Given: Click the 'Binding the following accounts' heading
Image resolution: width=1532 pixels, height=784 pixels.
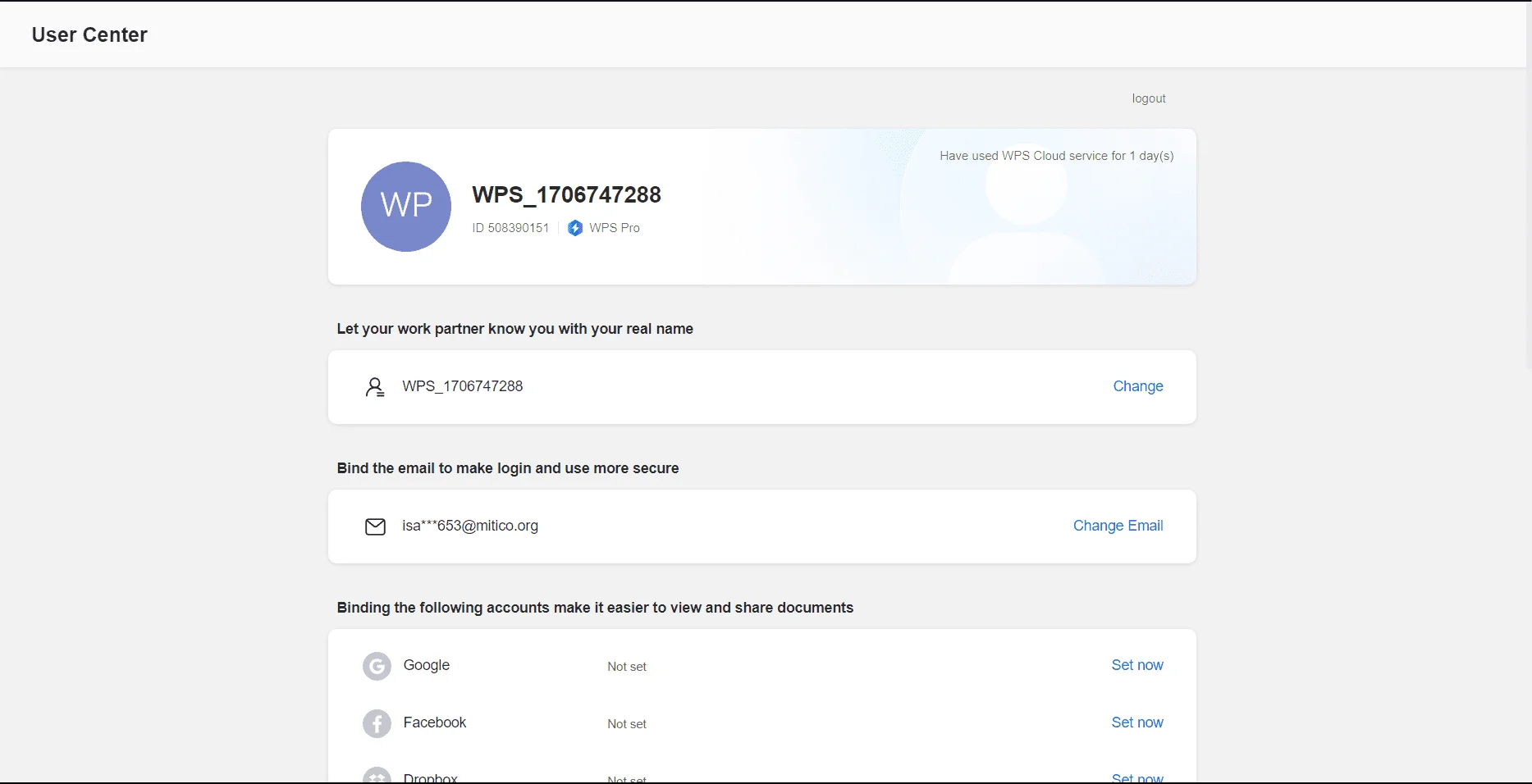Looking at the screenshot, I should coord(595,608).
